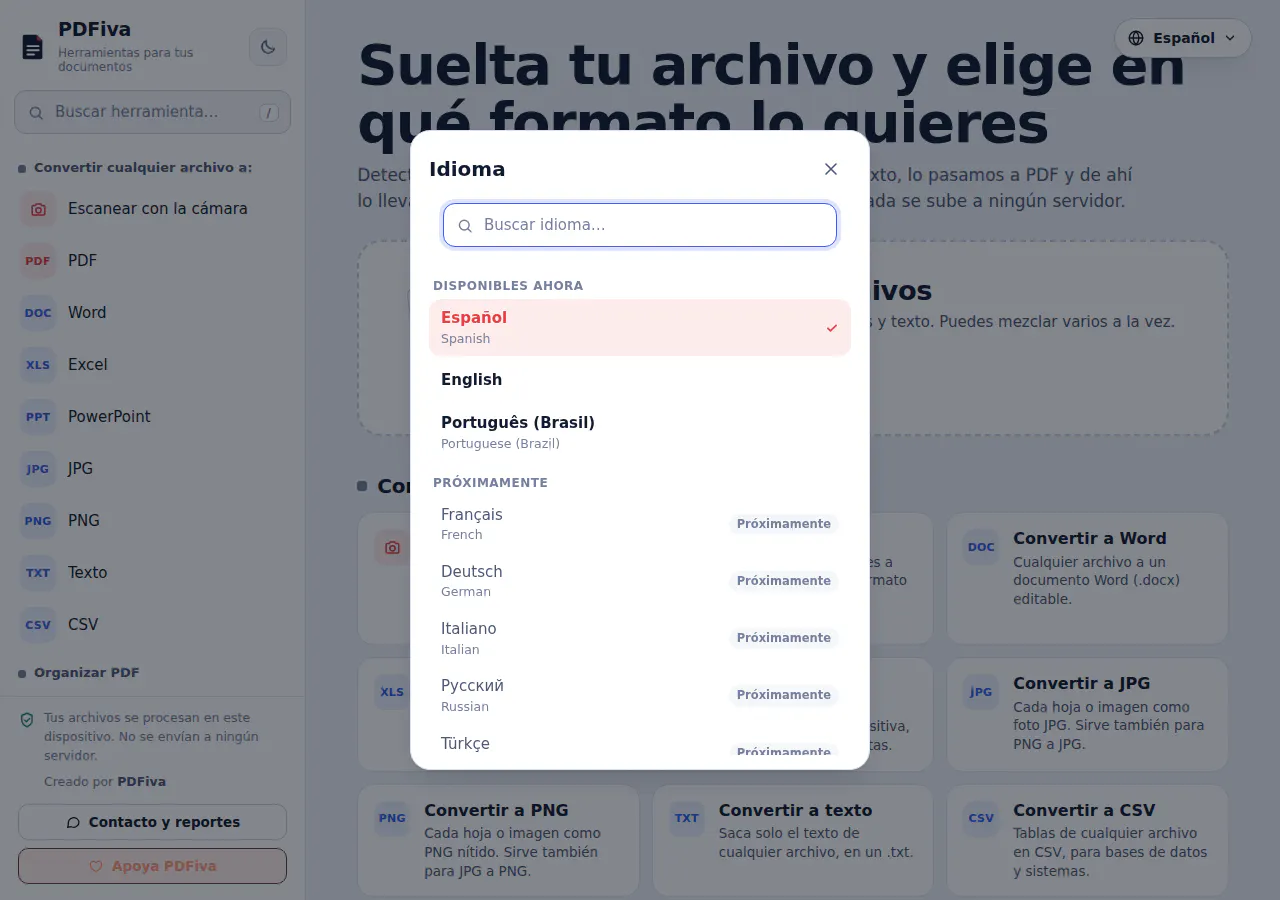Click the PDF icon in sidebar
This screenshot has width=1280, height=900.
click(x=38, y=261)
